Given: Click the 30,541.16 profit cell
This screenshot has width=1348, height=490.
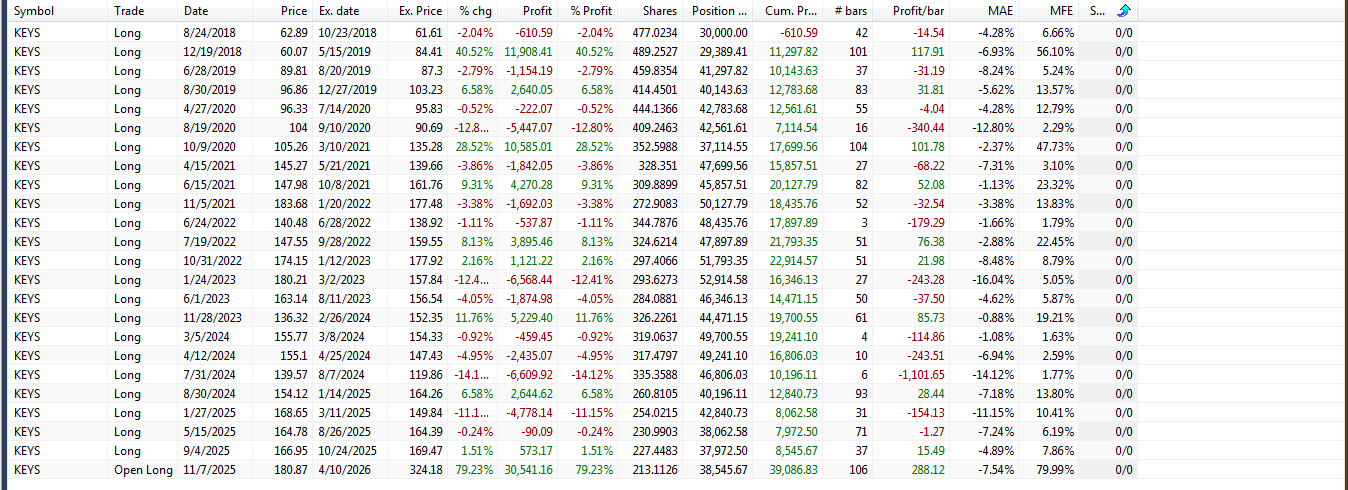Looking at the screenshot, I should [x=526, y=470].
